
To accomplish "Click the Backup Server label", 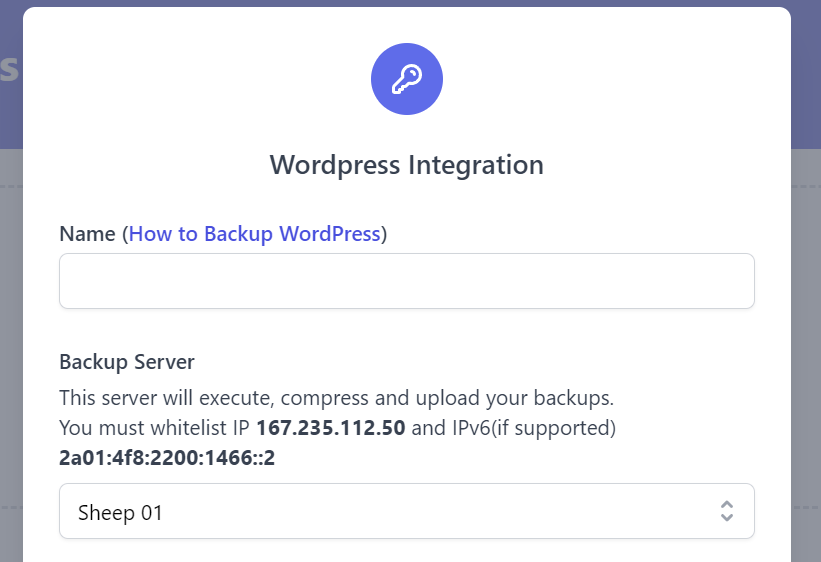I will [127, 362].
